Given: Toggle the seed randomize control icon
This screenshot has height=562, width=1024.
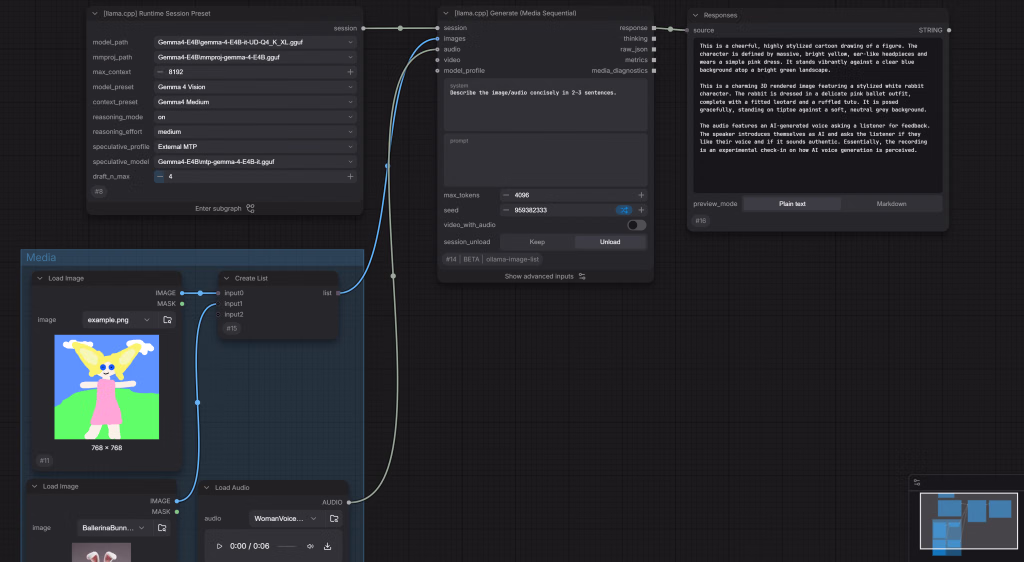Looking at the screenshot, I should tap(624, 210).
